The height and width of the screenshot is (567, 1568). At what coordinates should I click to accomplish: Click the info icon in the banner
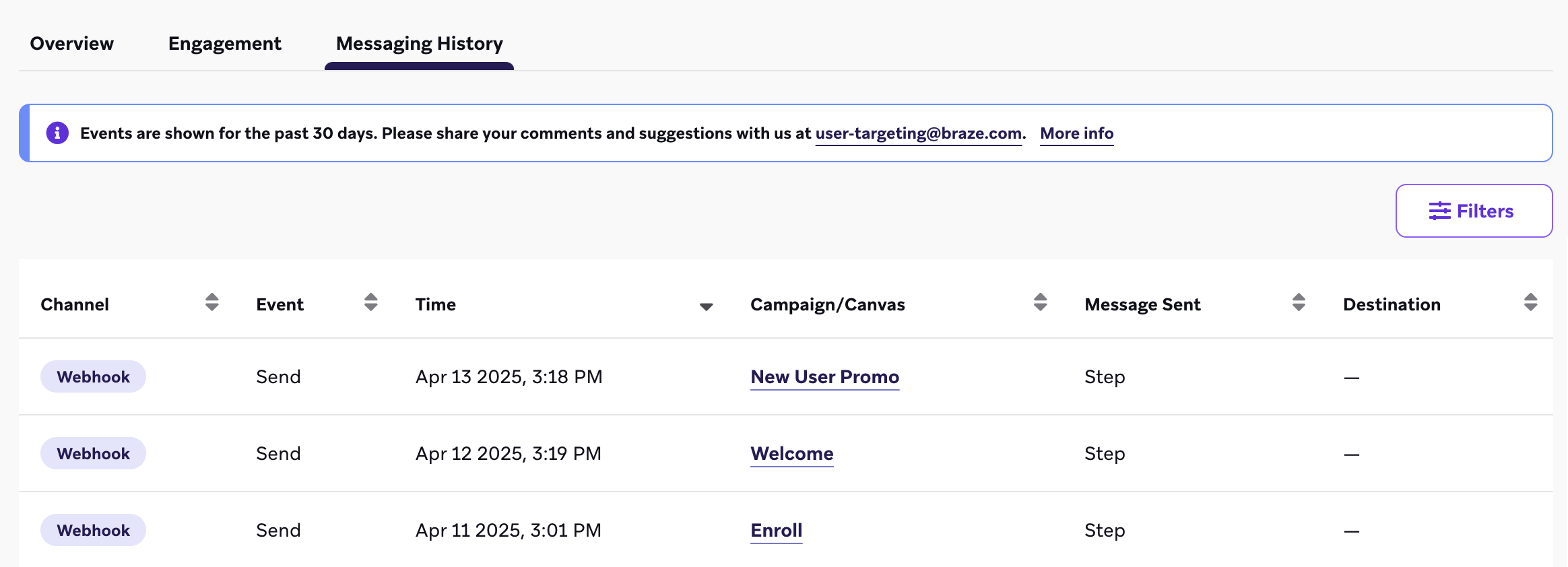coord(57,133)
